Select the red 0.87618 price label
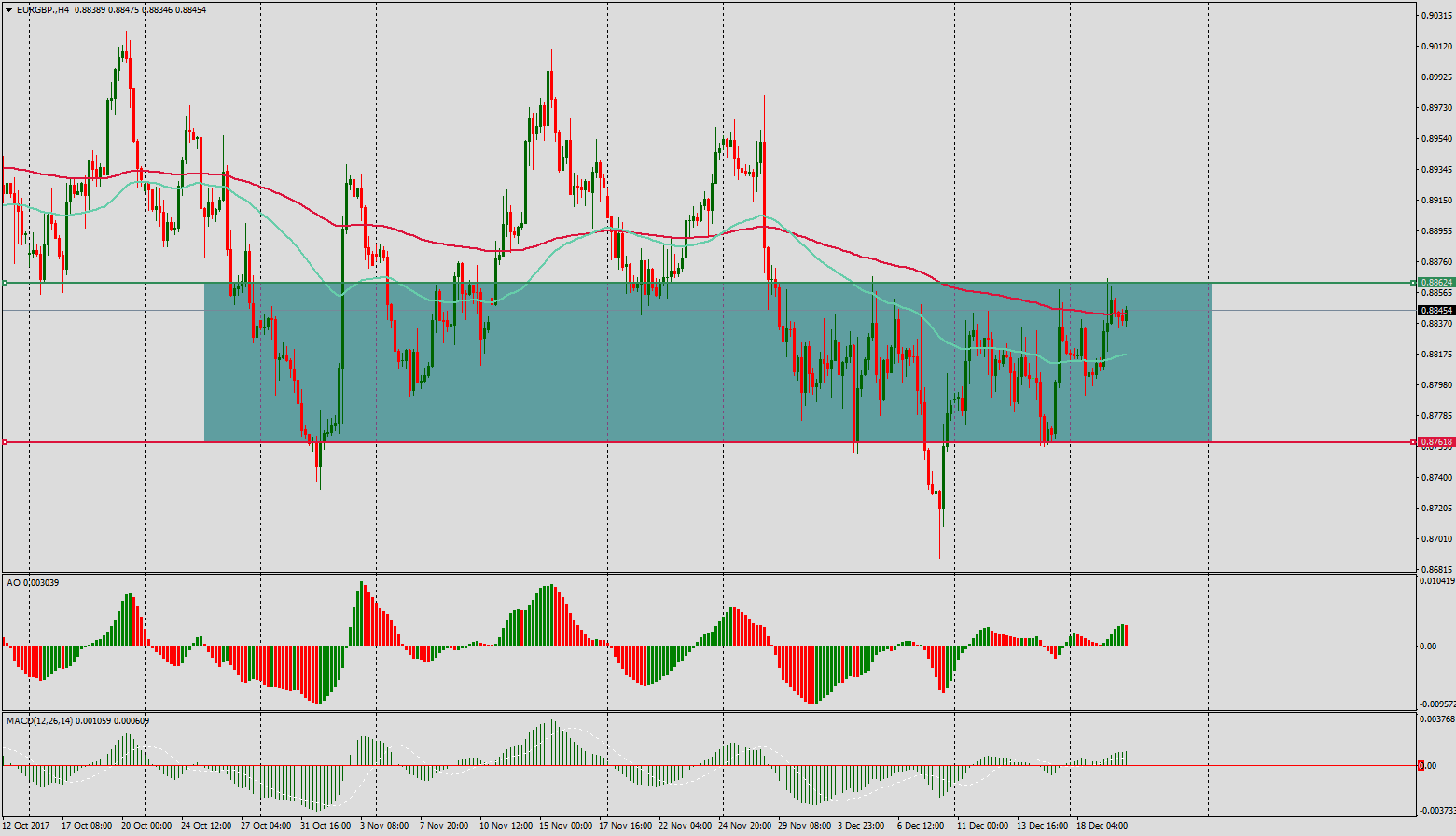 click(1435, 442)
